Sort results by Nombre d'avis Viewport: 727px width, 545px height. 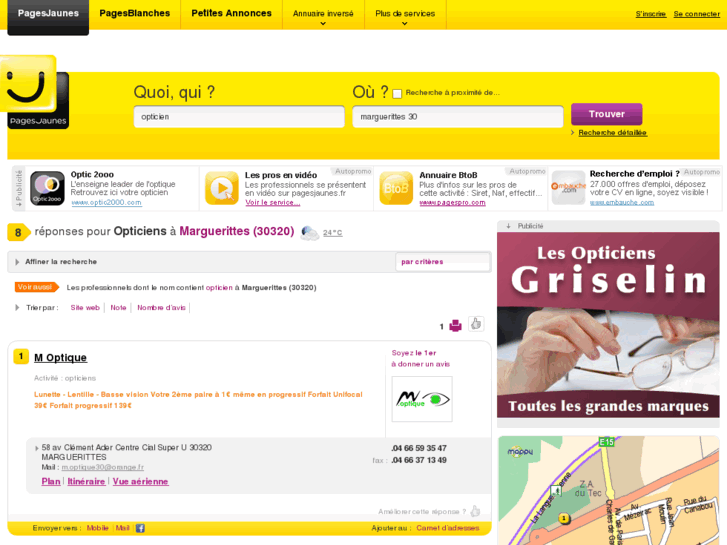pyautogui.click(x=161, y=308)
